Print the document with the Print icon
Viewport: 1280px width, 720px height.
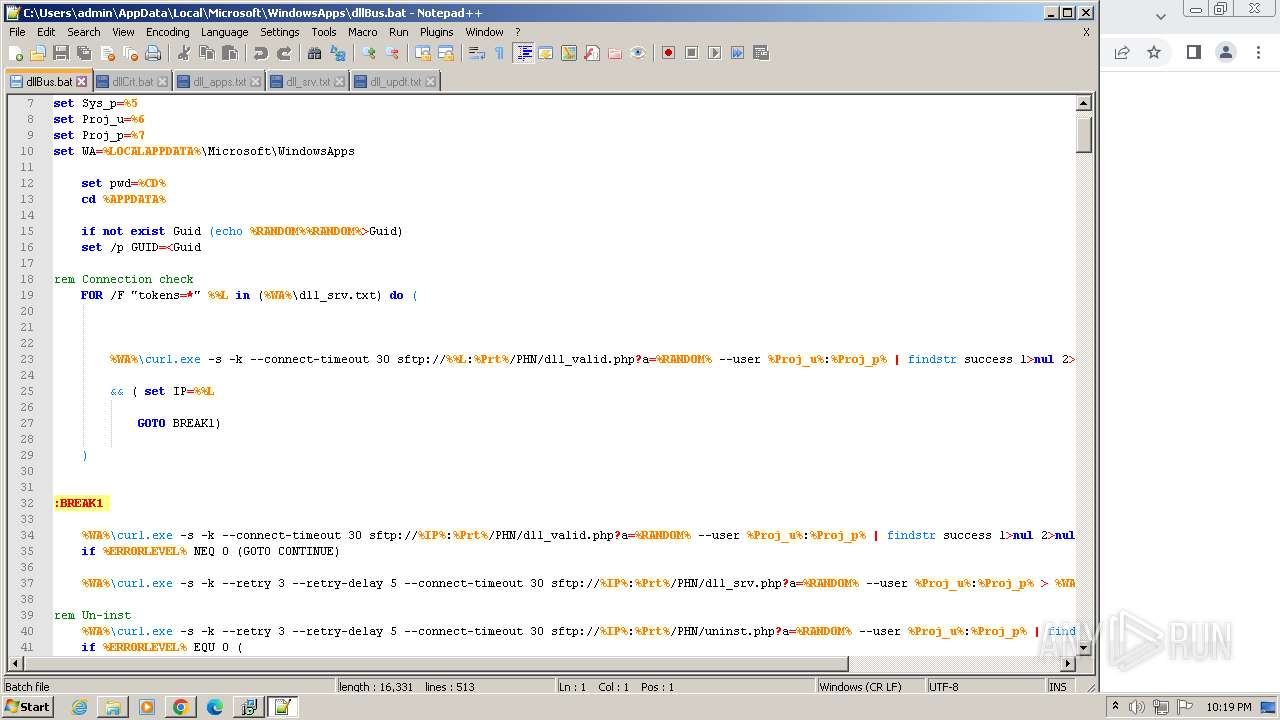pyautogui.click(x=153, y=53)
